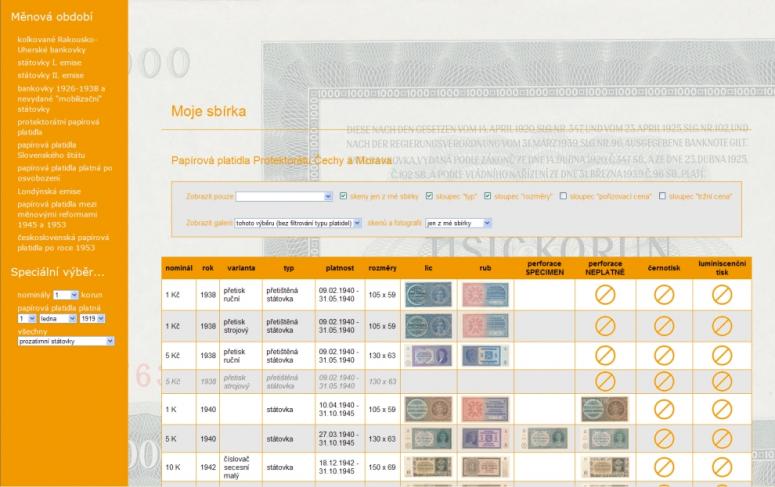Open 'bankovky 1926-1938' menu entry
The height and width of the screenshot is (487, 775).
[x=61, y=99]
